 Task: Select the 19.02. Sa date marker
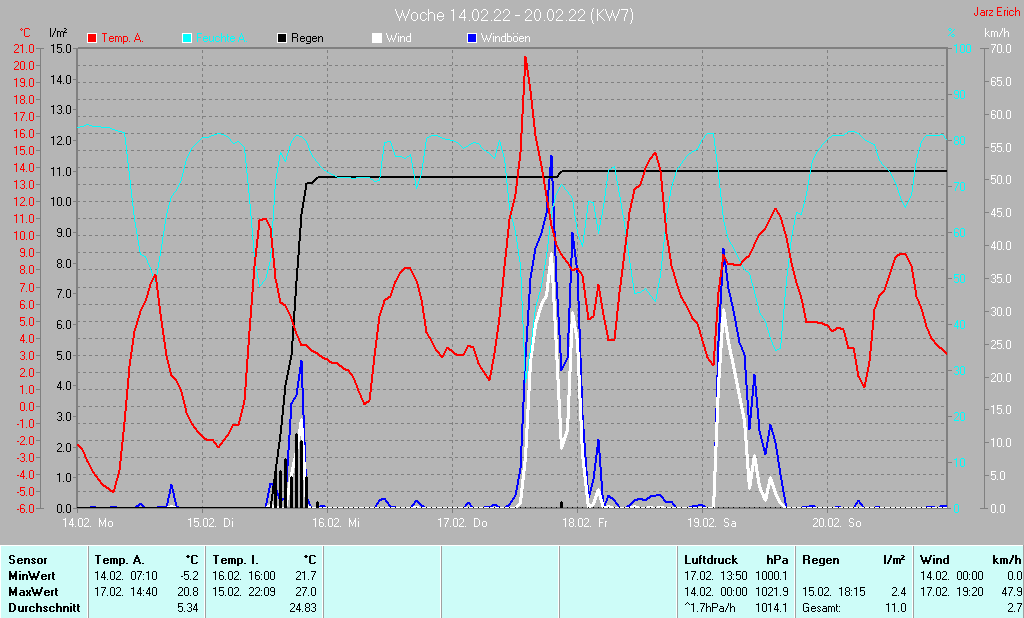710,523
